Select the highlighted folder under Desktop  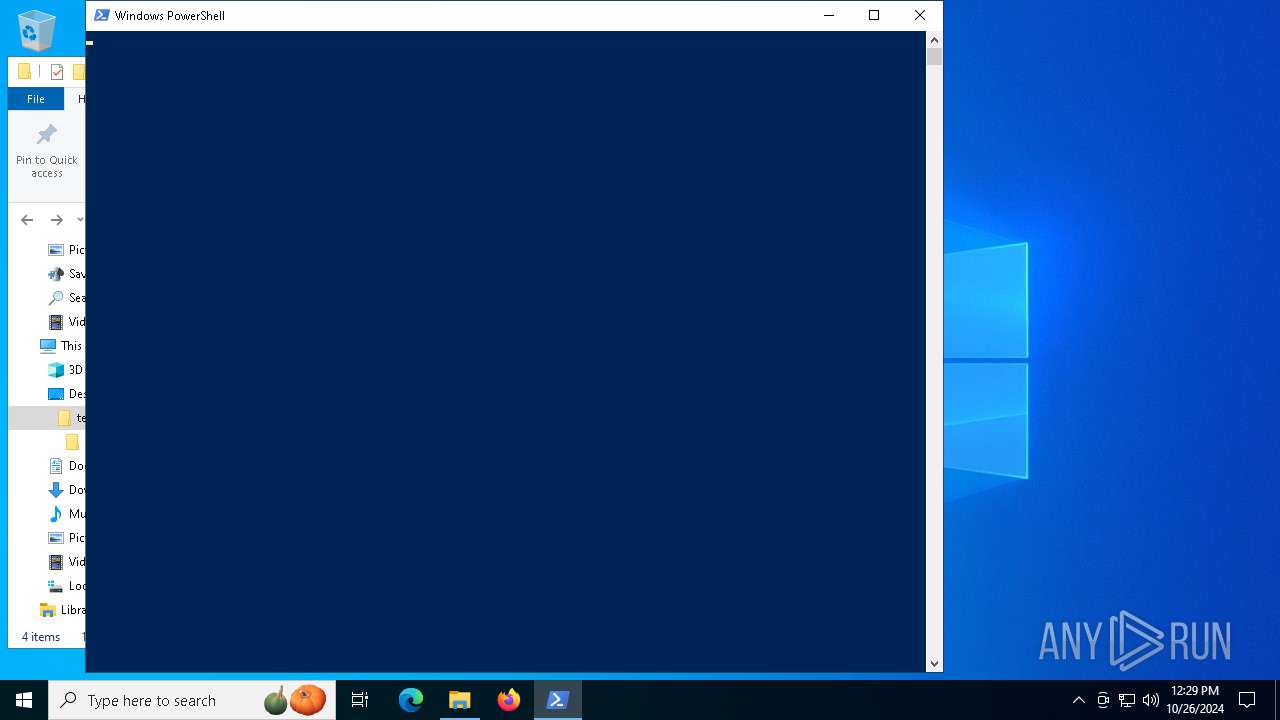(47, 418)
